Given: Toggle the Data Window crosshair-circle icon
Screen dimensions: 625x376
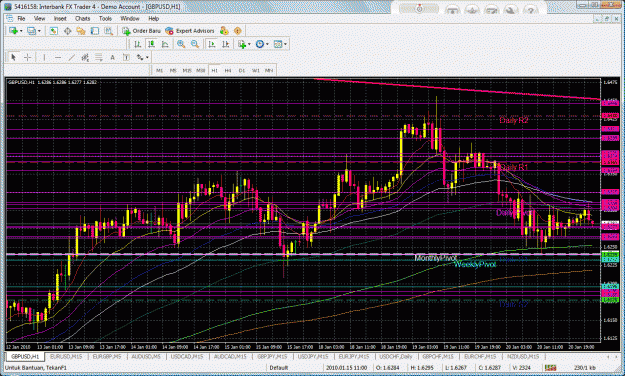Looking at the screenshot, I should [67, 31].
